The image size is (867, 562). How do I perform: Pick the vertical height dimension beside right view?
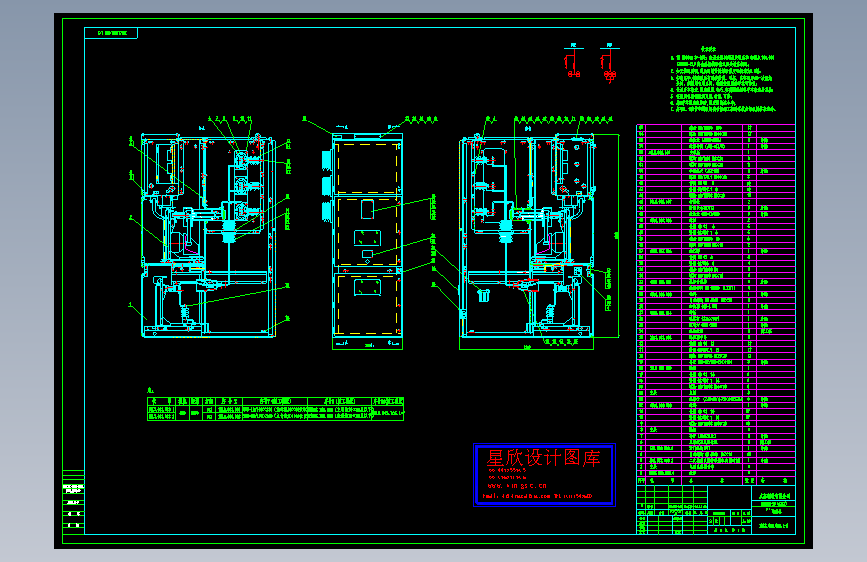tap(617, 235)
